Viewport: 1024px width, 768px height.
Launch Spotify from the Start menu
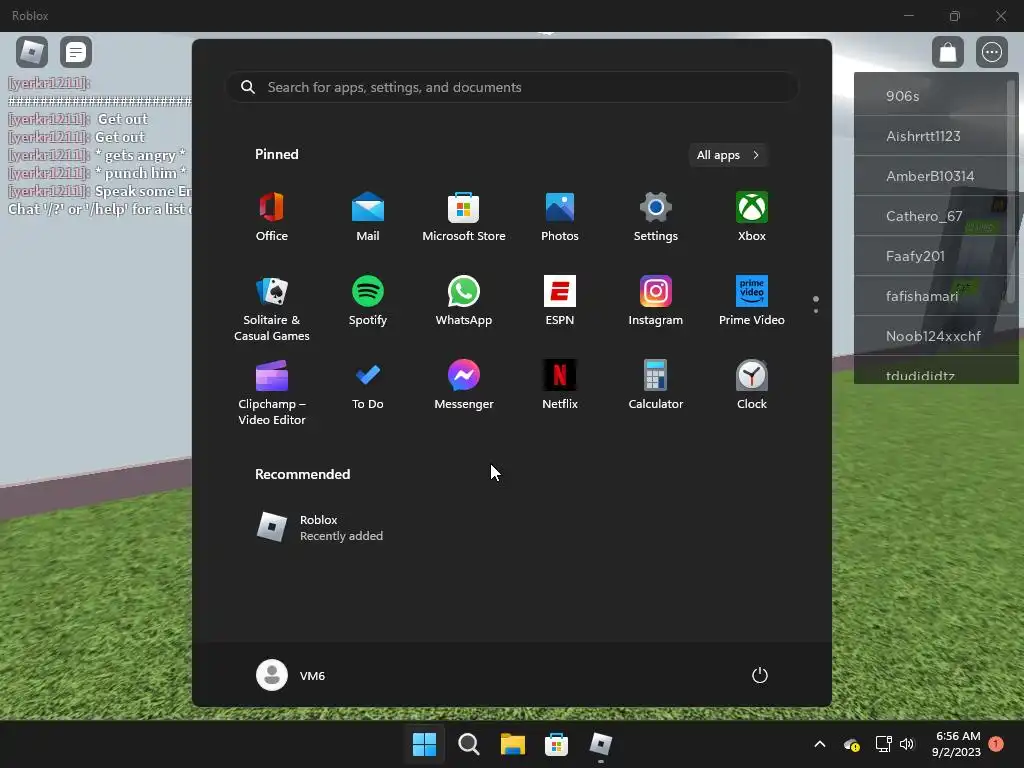[x=368, y=302]
